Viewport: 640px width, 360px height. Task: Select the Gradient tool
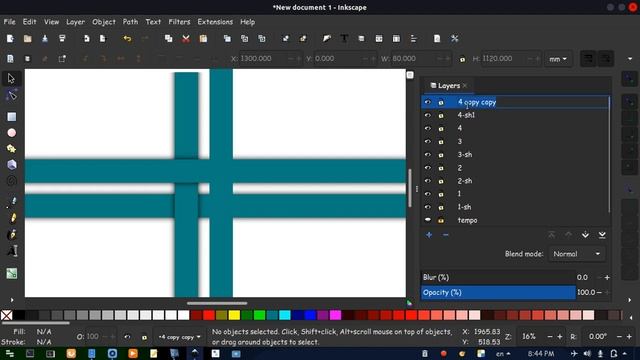pos(11,273)
